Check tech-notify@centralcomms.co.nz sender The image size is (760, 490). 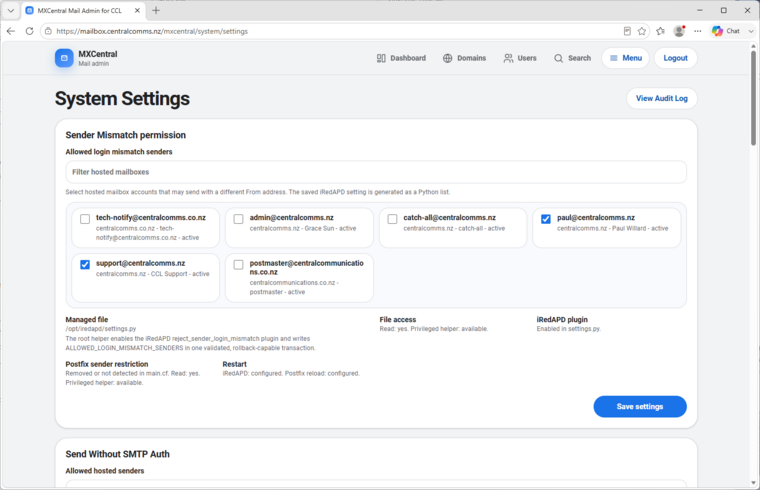tap(85, 219)
